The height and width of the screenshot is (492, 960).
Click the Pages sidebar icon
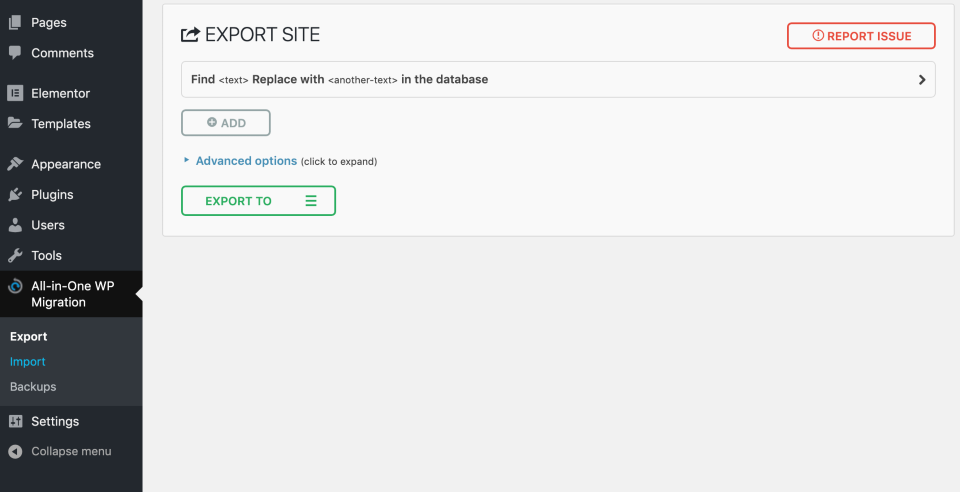pyautogui.click(x=15, y=23)
